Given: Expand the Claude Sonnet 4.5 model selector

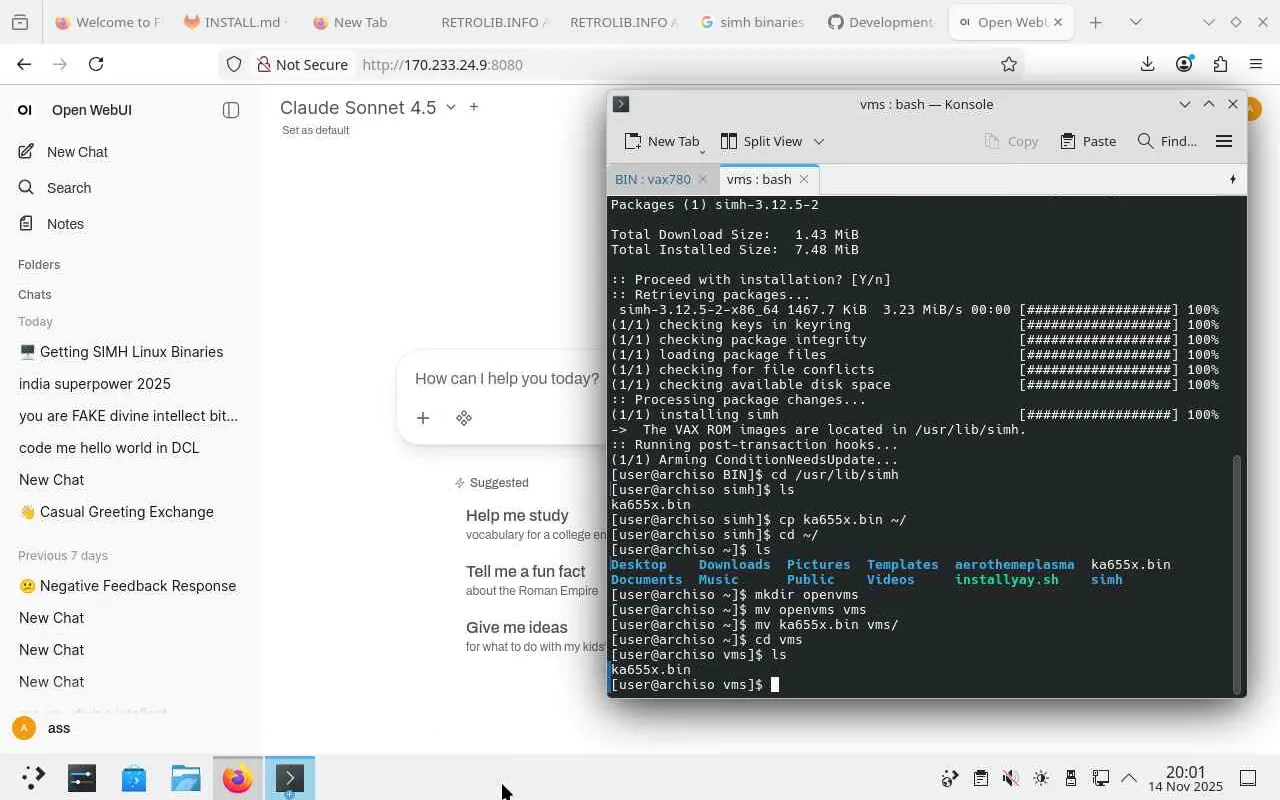Looking at the screenshot, I should pyautogui.click(x=367, y=108).
